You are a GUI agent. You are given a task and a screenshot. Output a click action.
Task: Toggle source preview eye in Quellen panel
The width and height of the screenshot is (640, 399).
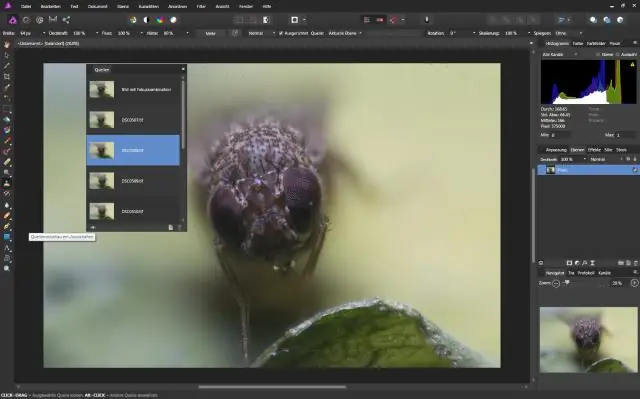pyautogui.click(x=93, y=227)
